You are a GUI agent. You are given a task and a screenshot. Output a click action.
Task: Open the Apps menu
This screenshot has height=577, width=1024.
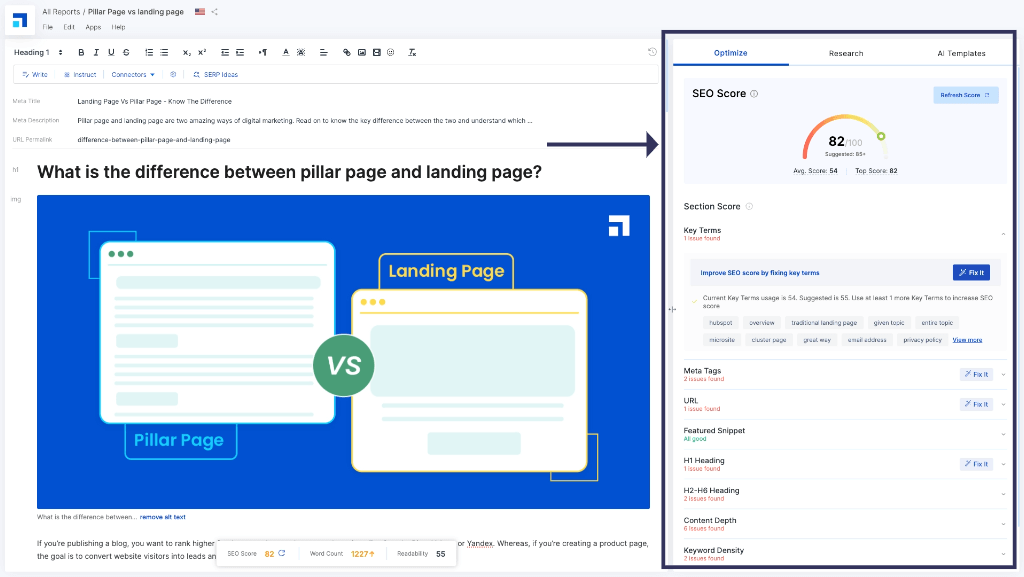click(x=93, y=27)
